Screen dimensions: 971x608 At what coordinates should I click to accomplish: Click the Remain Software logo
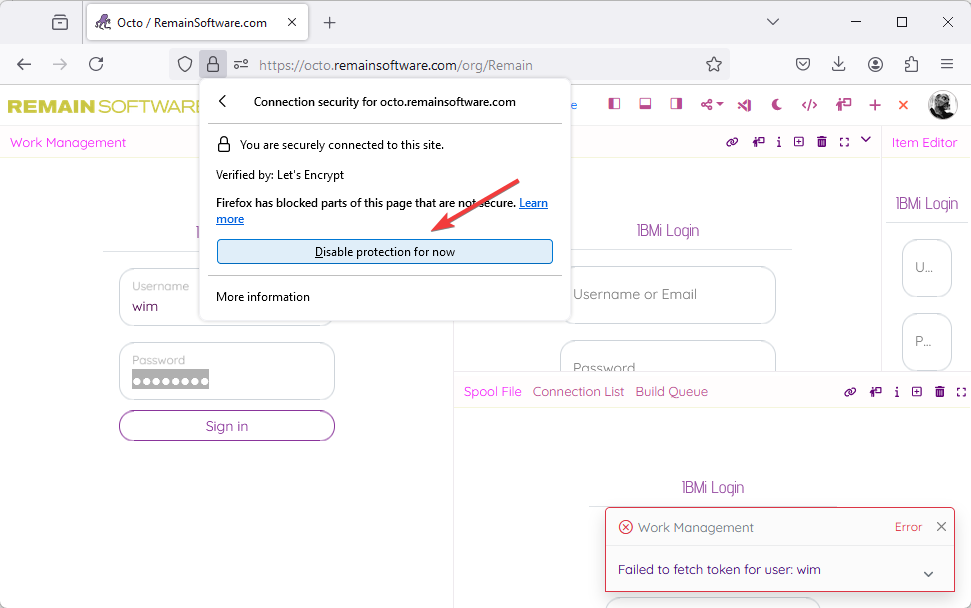[104, 106]
